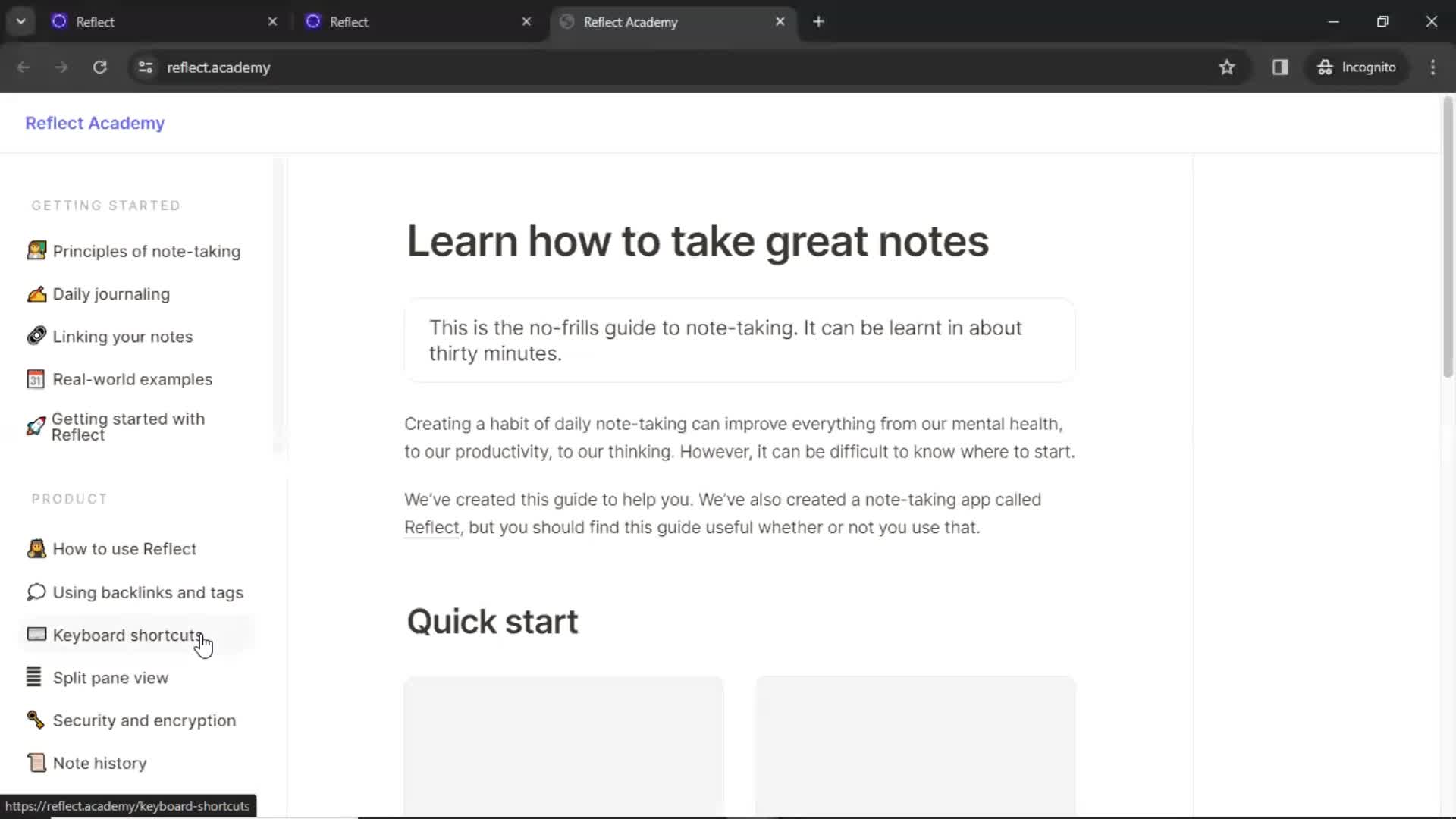
Task: Click the Linking your notes icon
Action: [x=36, y=336]
